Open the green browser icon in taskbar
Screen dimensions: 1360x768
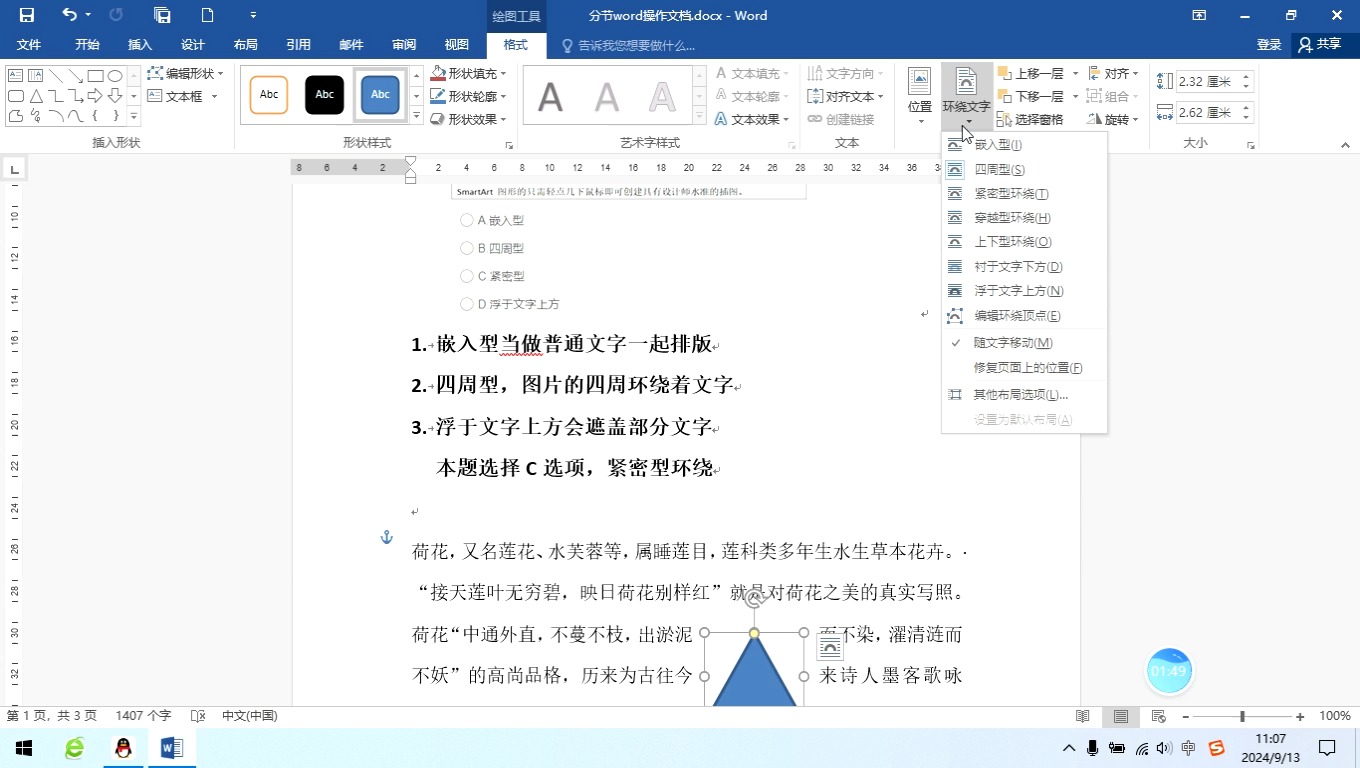pyautogui.click(x=75, y=747)
